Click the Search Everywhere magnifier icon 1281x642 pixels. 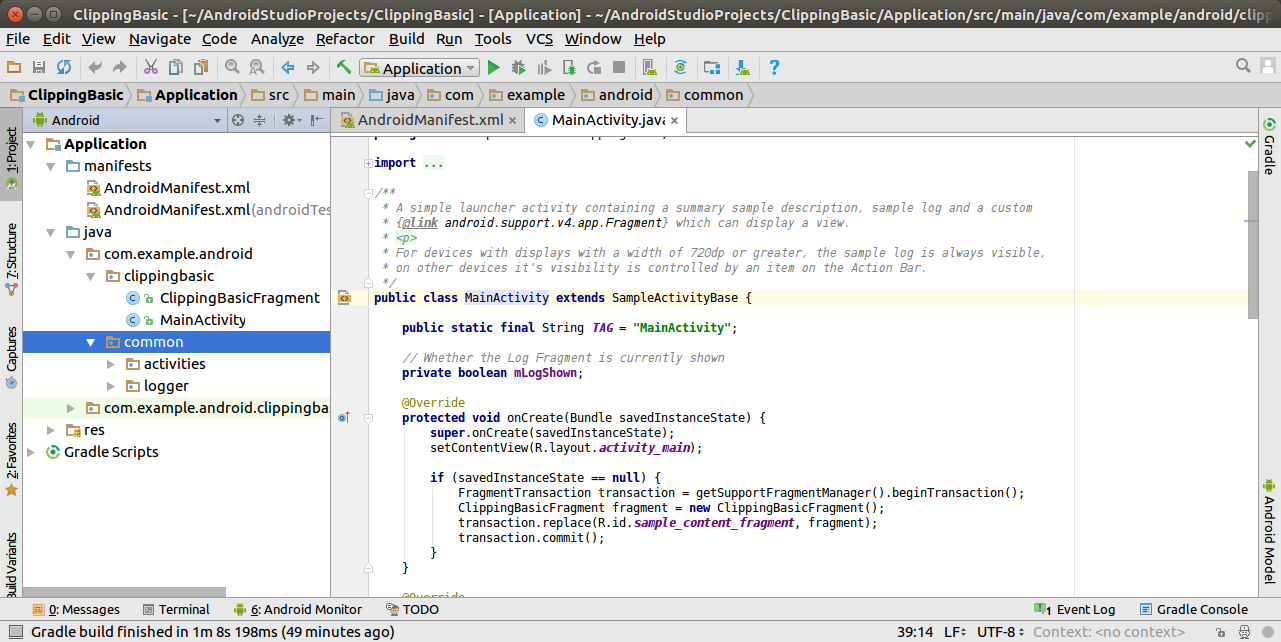point(1243,66)
